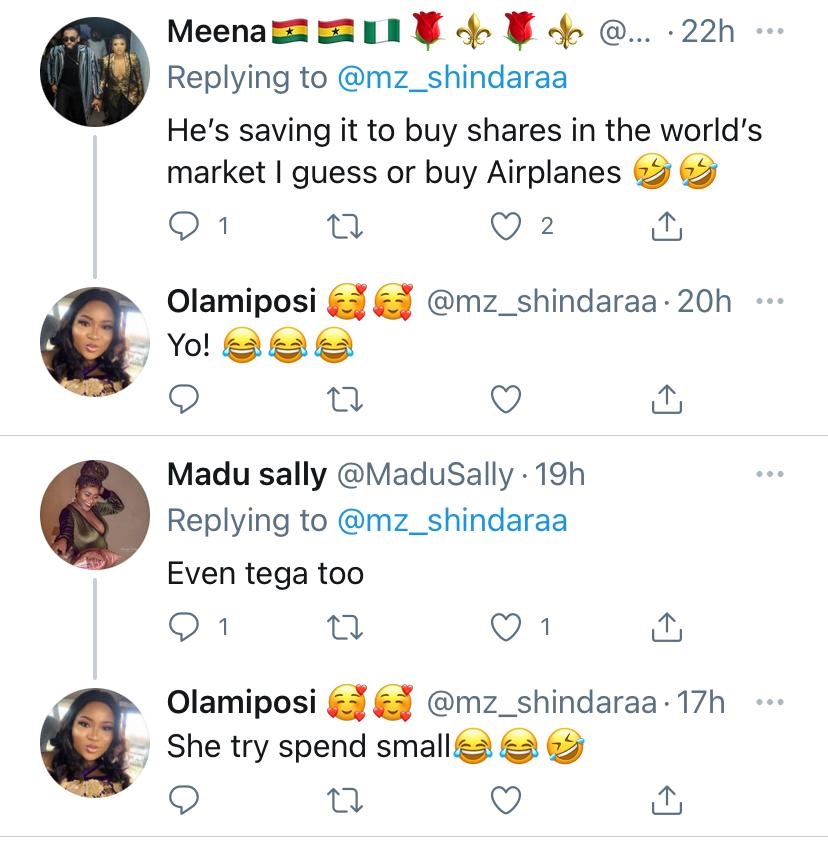Image resolution: width=828 pixels, height=843 pixels.
Task: Open more options on Madu sally's tweet
Action: (x=770, y=474)
